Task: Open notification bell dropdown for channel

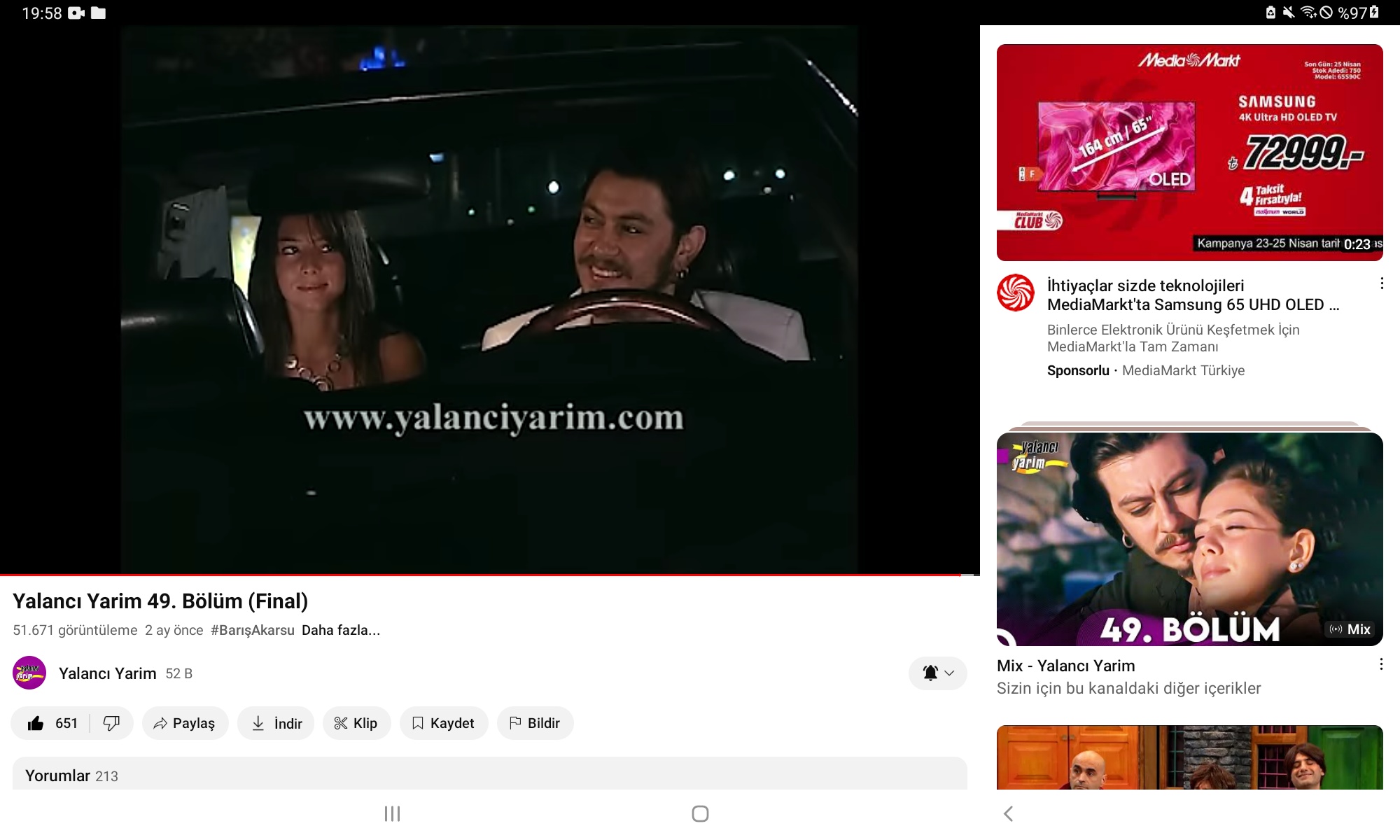Action: 937,673
